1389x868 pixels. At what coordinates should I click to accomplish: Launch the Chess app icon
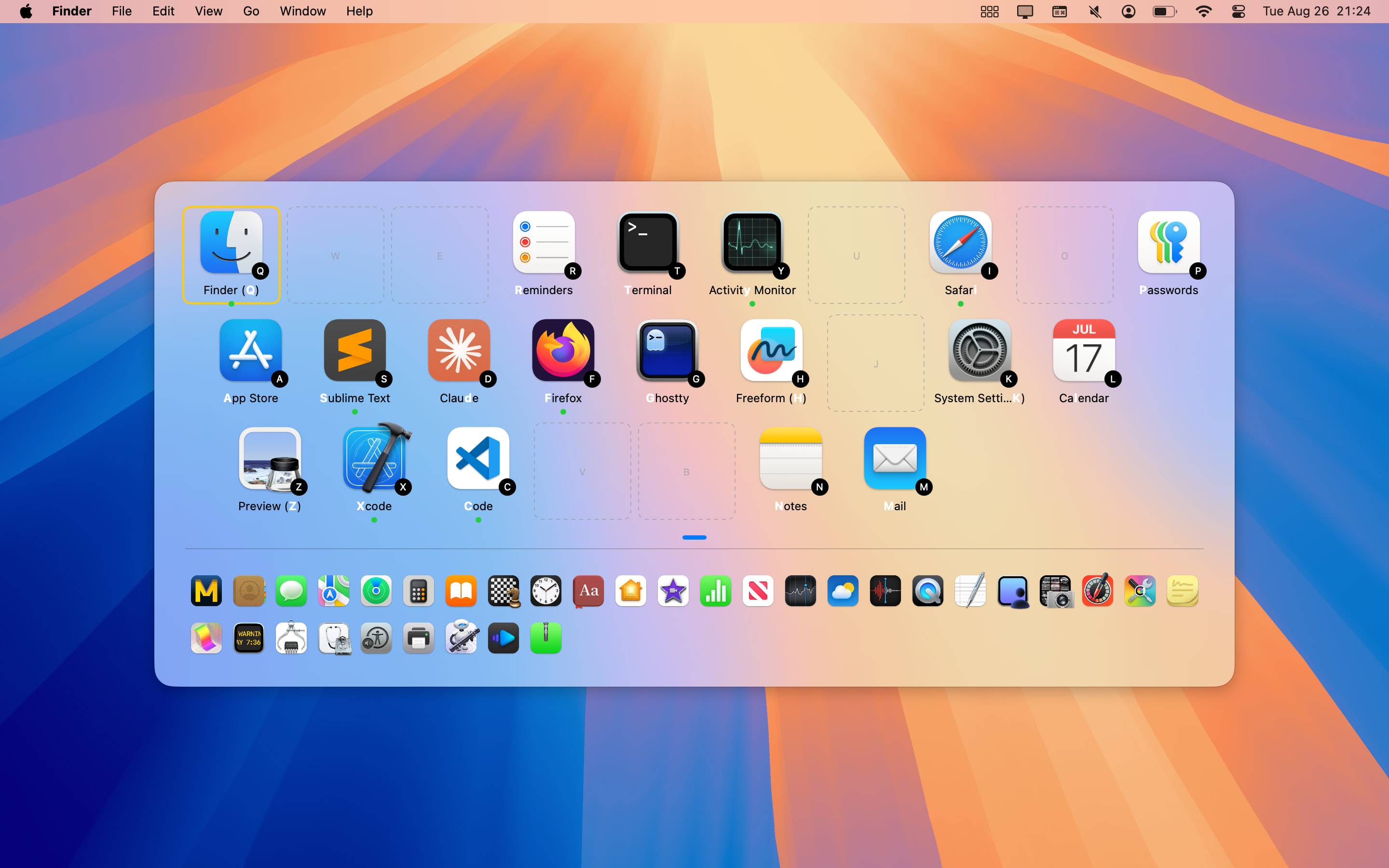(504, 591)
